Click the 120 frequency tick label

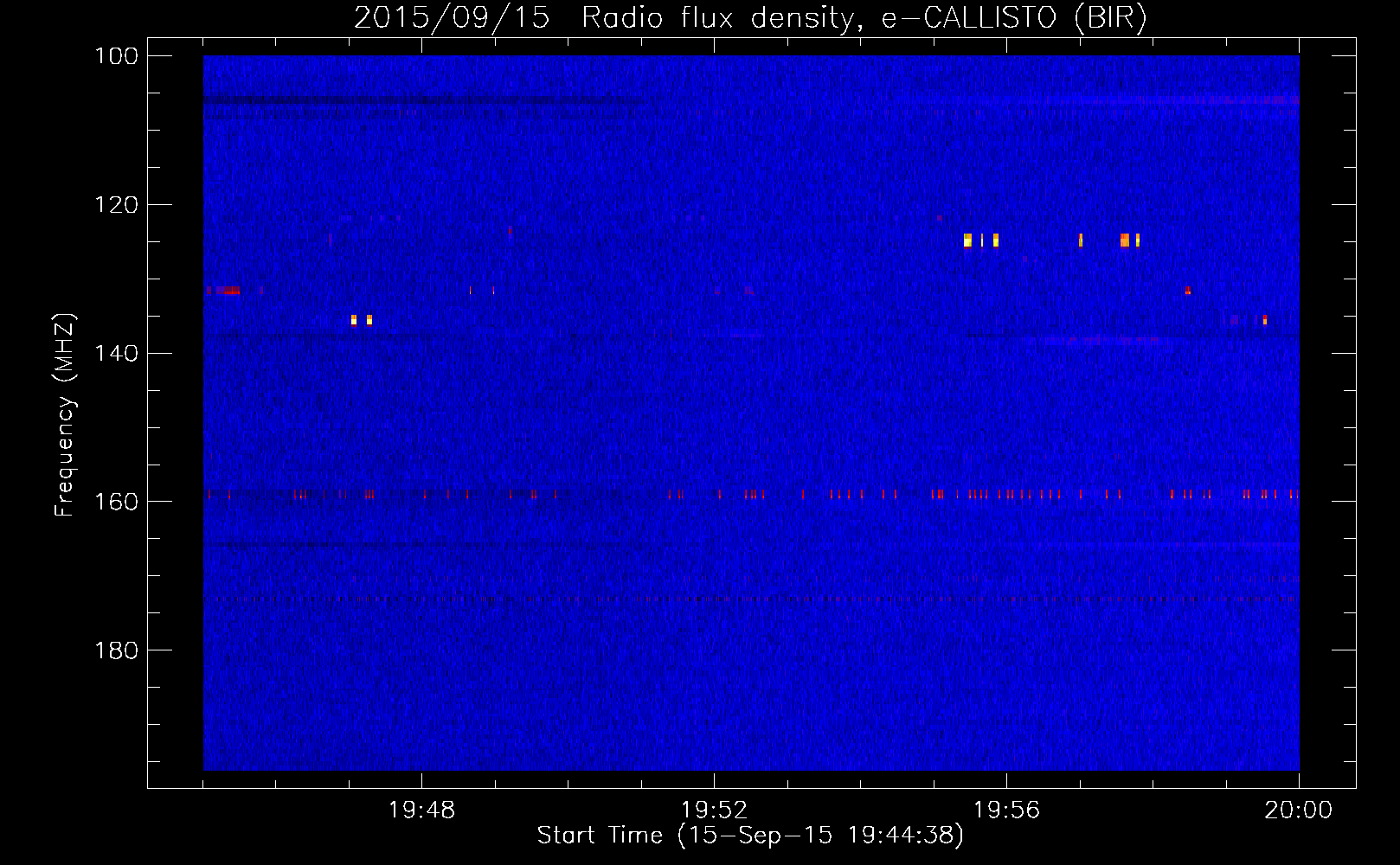click(116, 205)
